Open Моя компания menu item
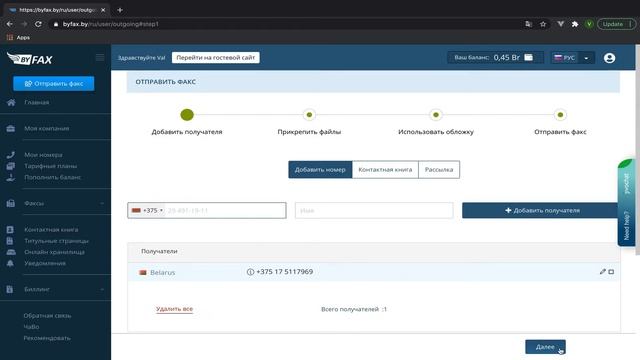Viewport: 640px width, 360px height. pos(47,129)
